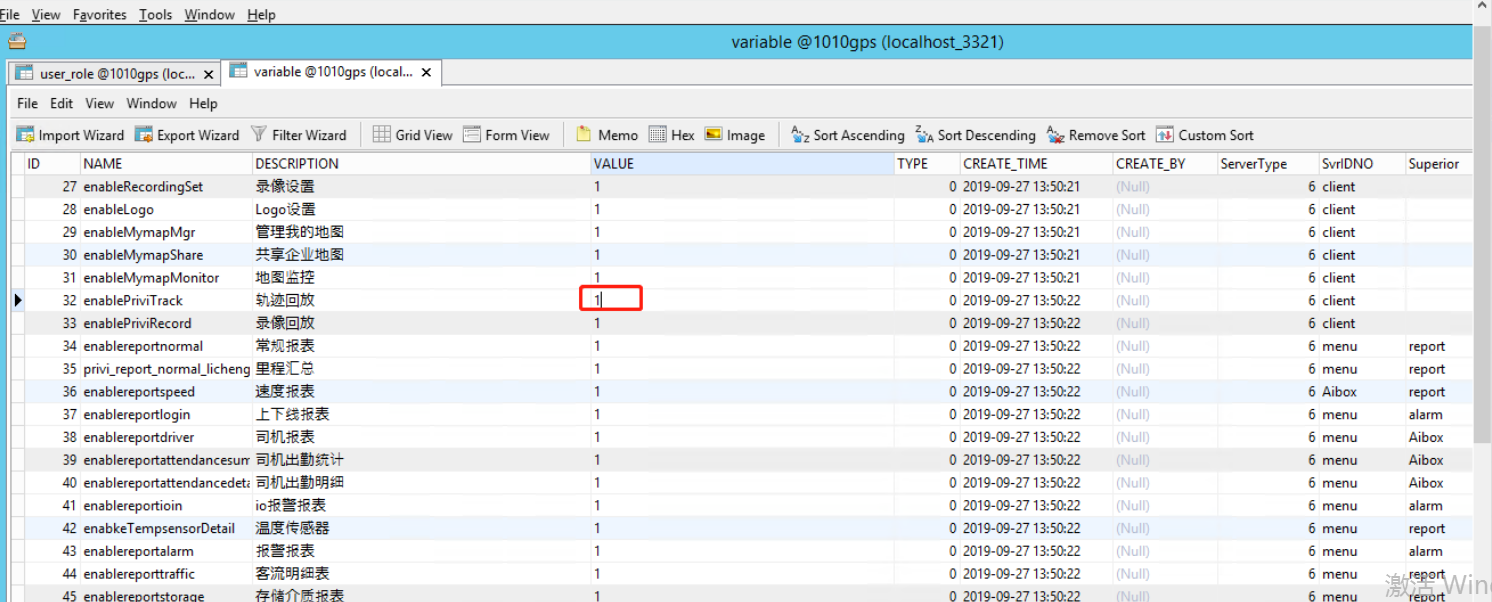This screenshot has width=1492, height=602.
Task: Click the SvrIDNO column header
Action: point(1361,164)
